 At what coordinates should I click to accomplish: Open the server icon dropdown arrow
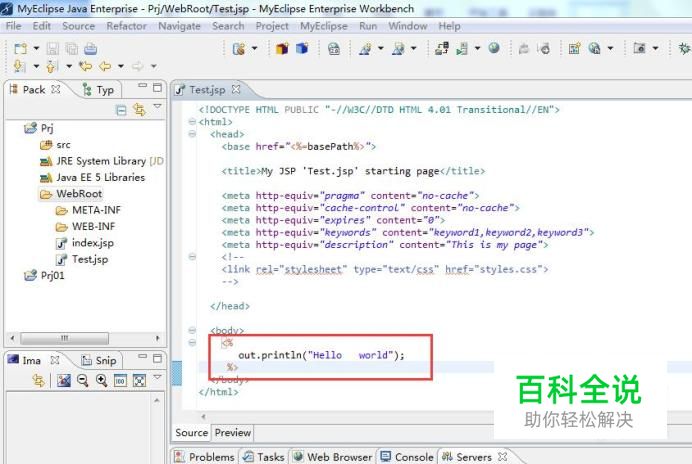point(478,48)
